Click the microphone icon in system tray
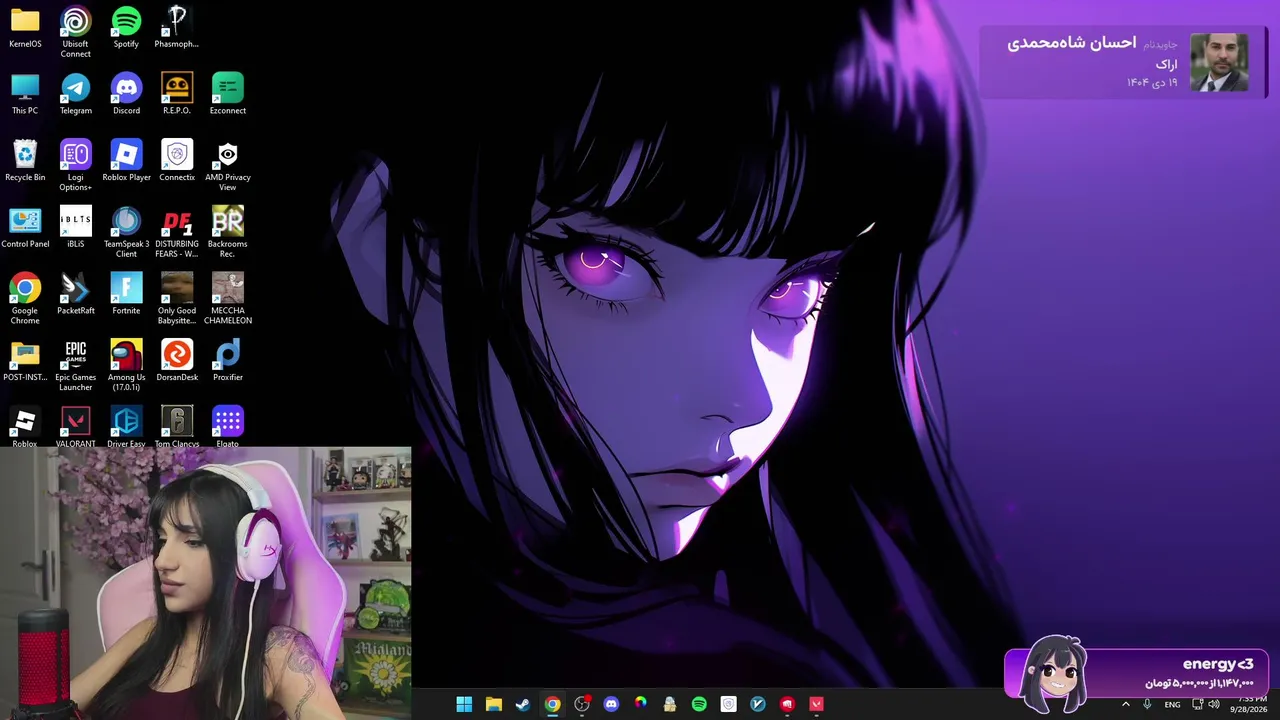Viewport: 1280px width, 720px height. pyautogui.click(x=1147, y=704)
